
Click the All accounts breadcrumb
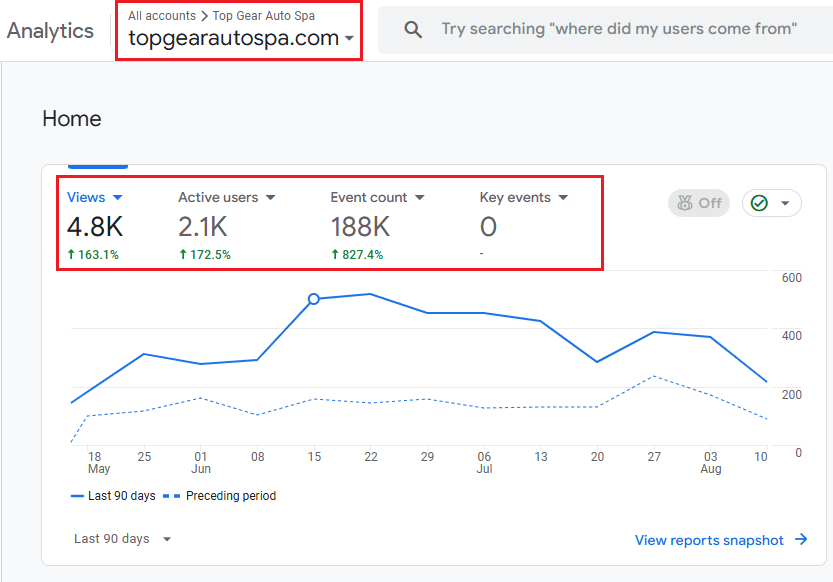click(x=161, y=16)
